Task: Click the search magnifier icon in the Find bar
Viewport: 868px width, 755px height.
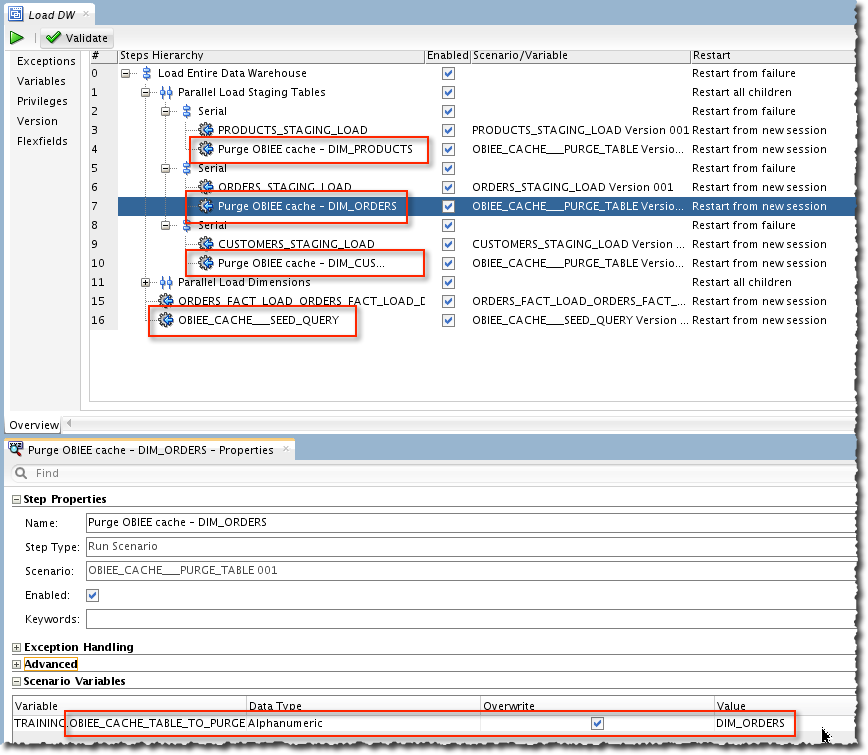Action: (x=21, y=473)
